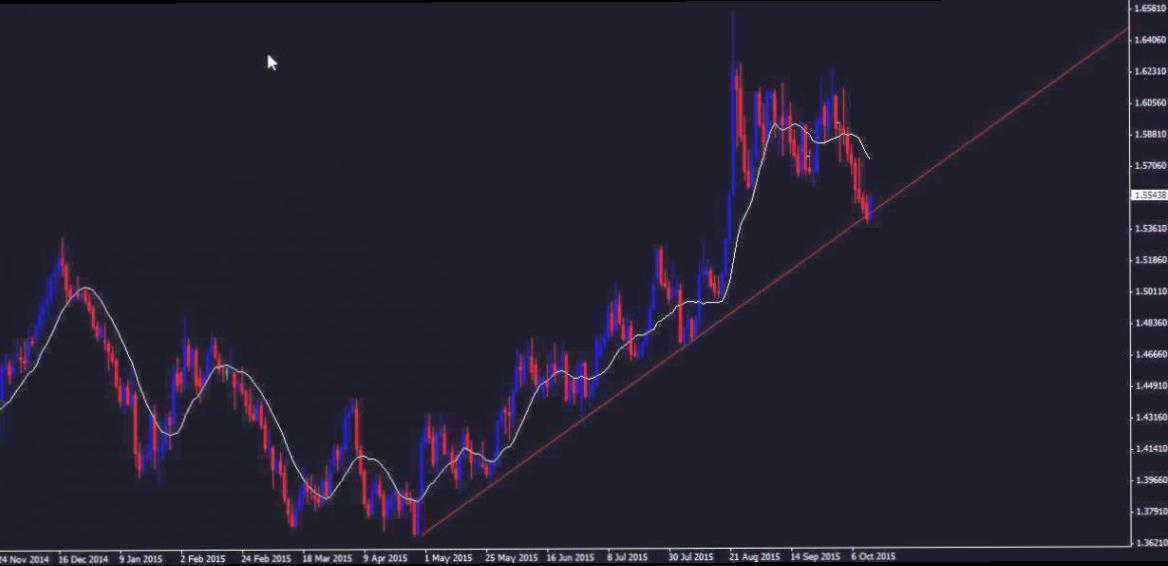
Task: Click the 16 Dec 2014 date label
Action: pos(83,558)
